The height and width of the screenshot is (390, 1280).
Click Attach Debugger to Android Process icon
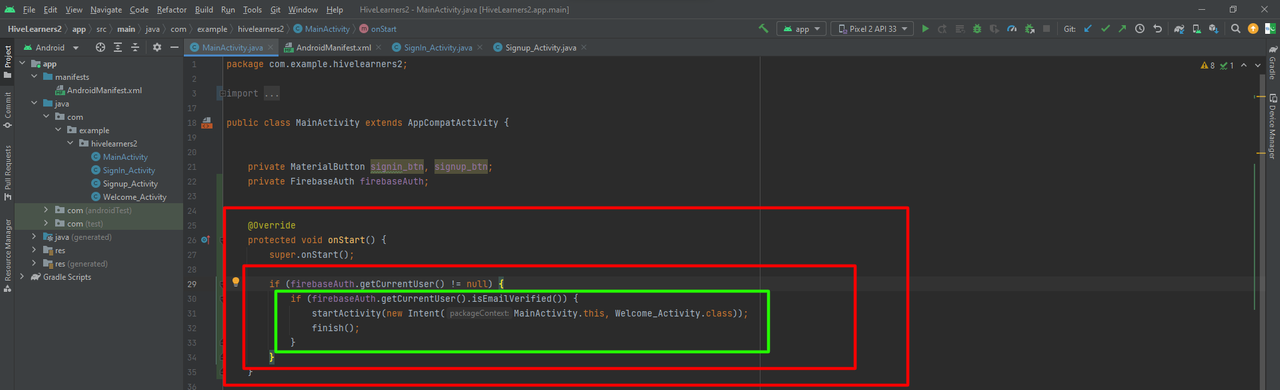click(1030, 29)
